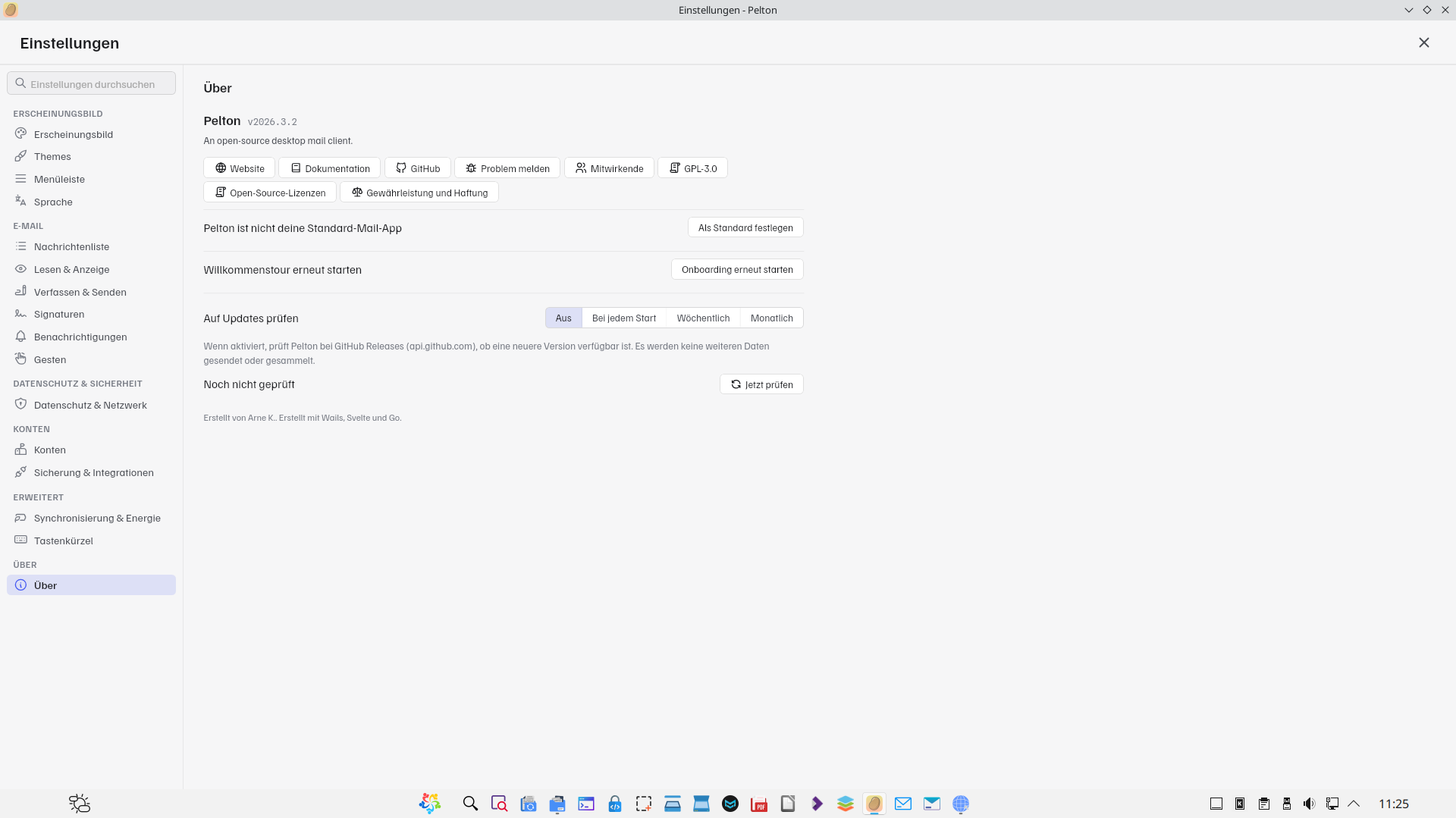The height and width of the screenshot is (818, 1456).
Task: Click Als Standard festlegen
Action: click(745, 227)
